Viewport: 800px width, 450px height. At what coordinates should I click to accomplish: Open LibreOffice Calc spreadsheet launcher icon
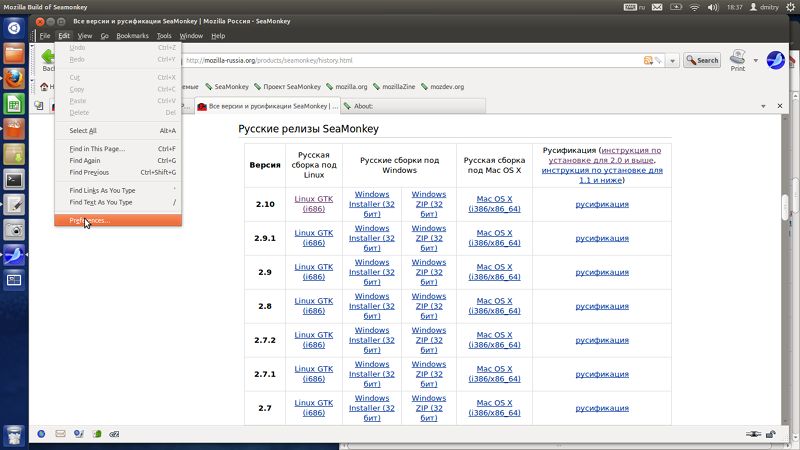(14, 104)
